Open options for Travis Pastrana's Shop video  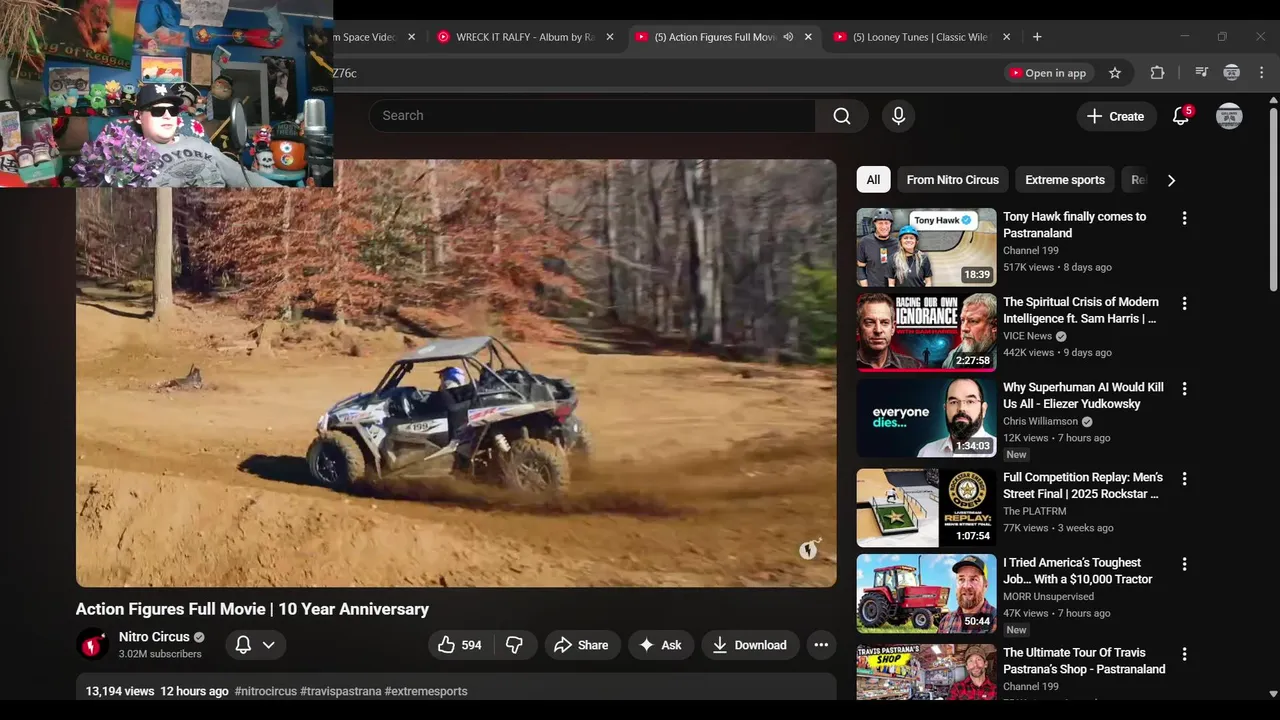coord(1184,654)
